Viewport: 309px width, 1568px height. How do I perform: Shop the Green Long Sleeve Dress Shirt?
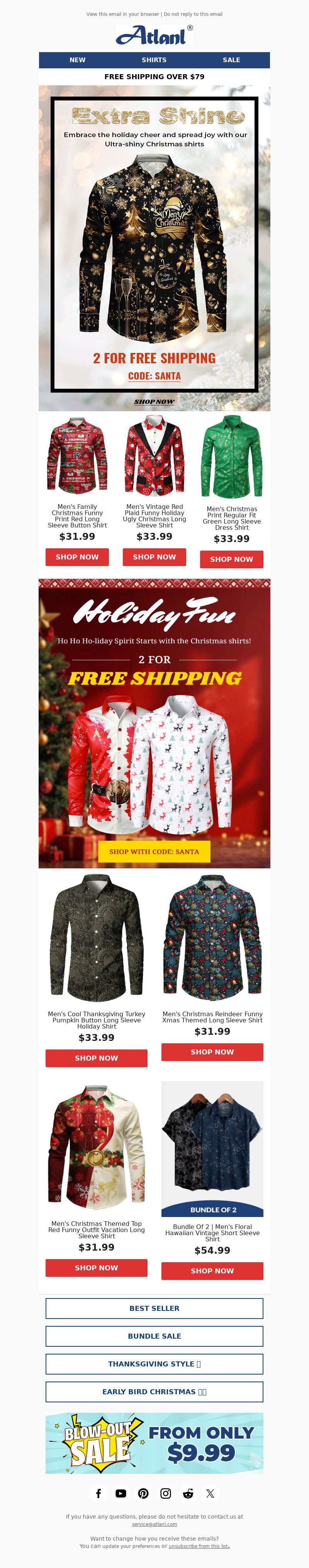(x=232, y=559)
